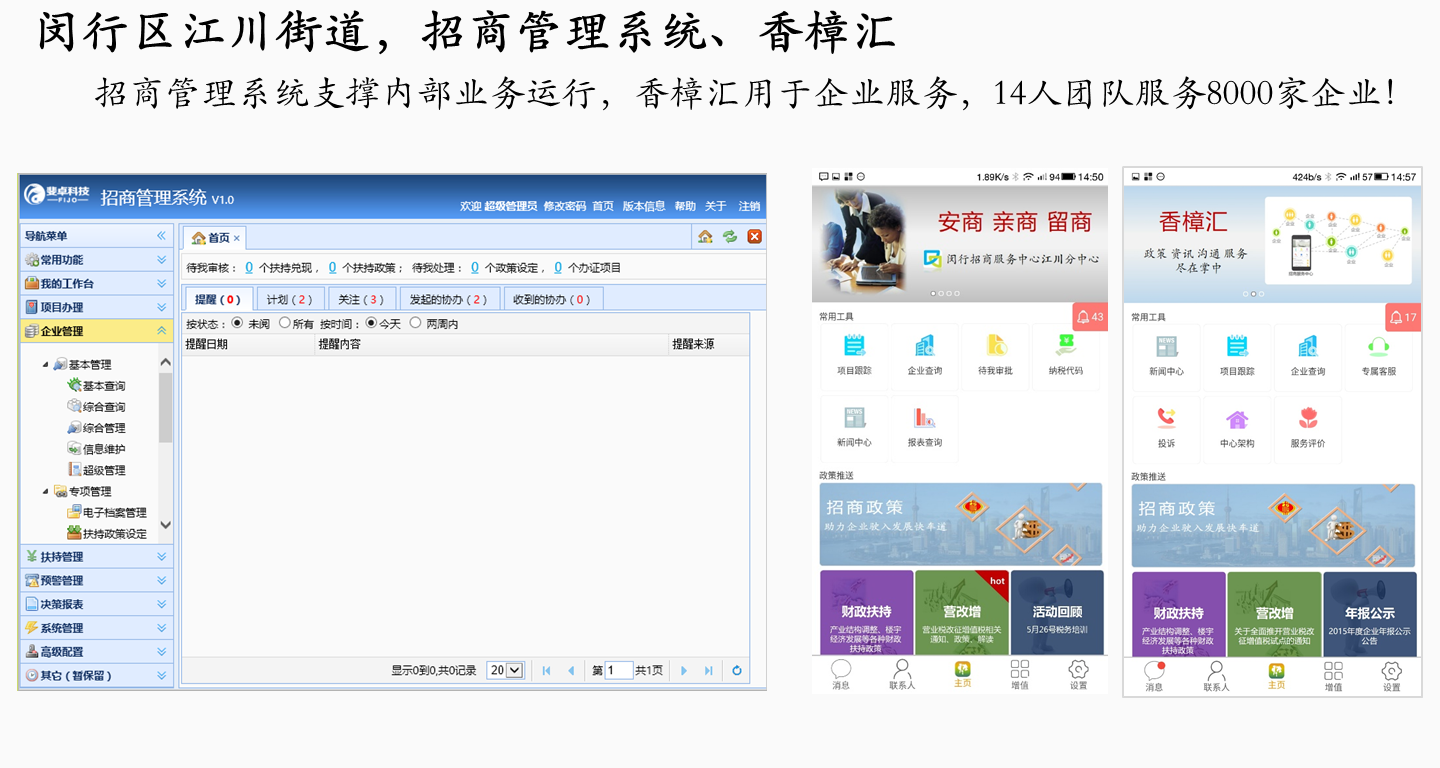Open 报表查询 chart icon
This screenshot has height=768, width=1440.
tap(924, 420)
